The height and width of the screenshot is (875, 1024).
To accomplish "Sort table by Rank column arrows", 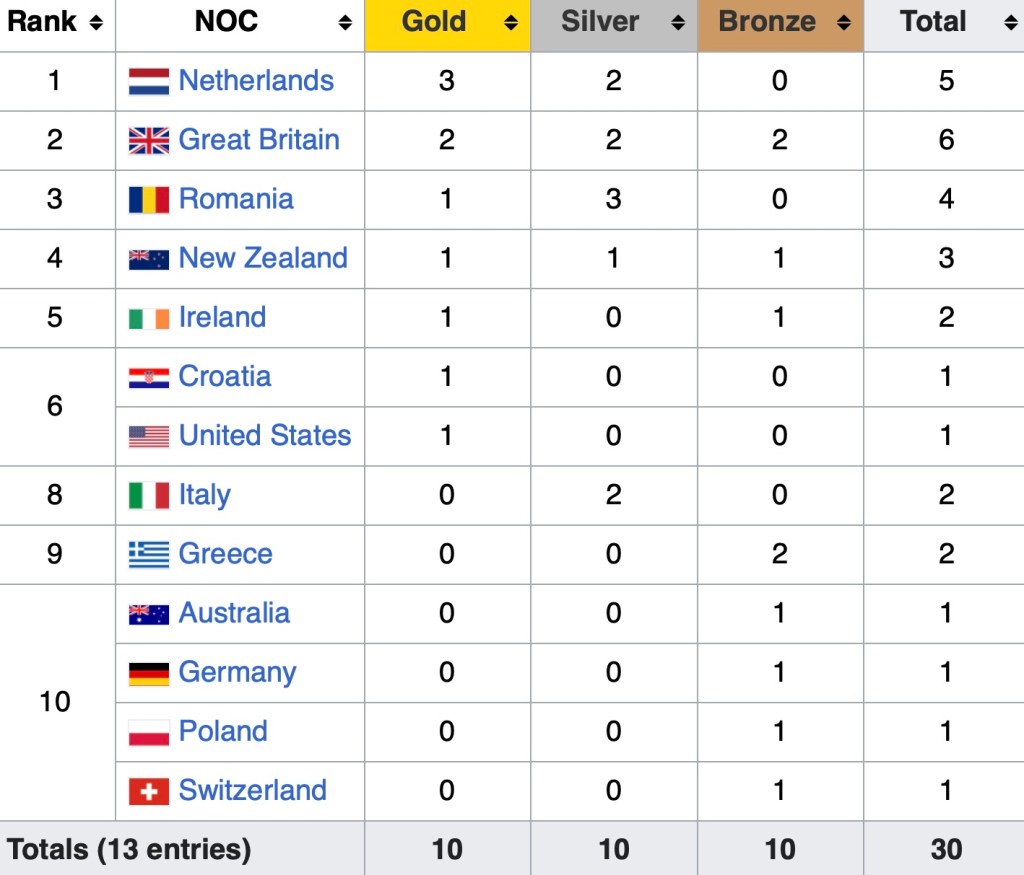I will click(96, 22).
